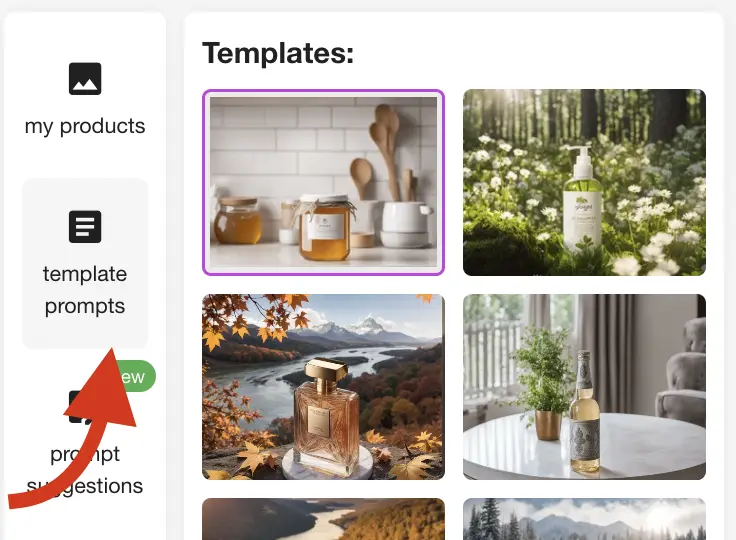Click the perfume bottle in autumn template
The image size is (736, 540).
324,418
